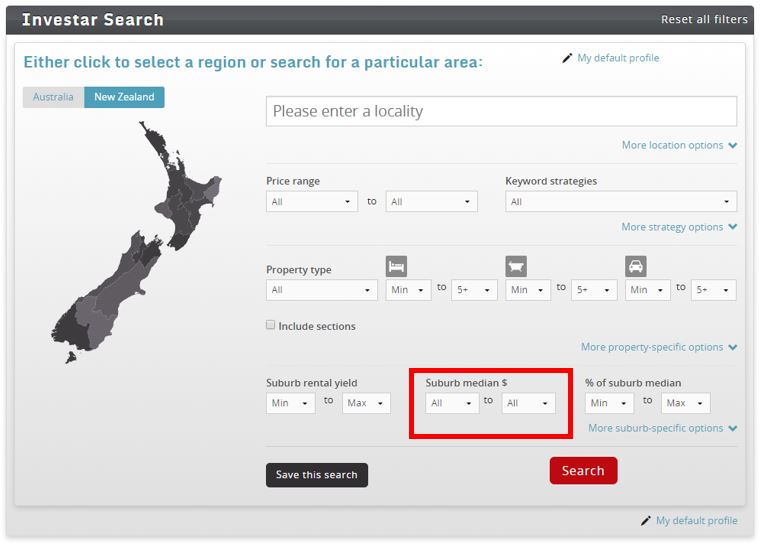Open car spaces 5+ maximum dropdown
This screenshot has width=763, height=545.
(x=713, y=290)
